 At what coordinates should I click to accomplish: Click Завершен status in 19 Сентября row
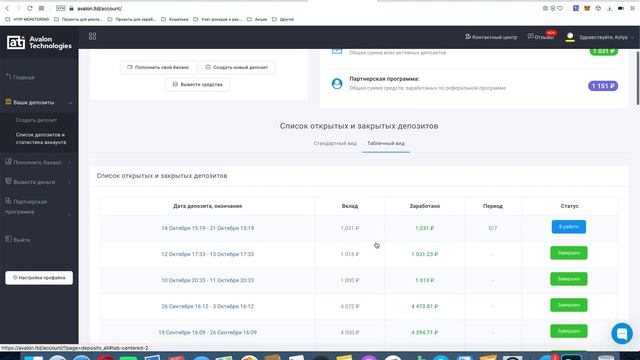[x=569, y=331]
